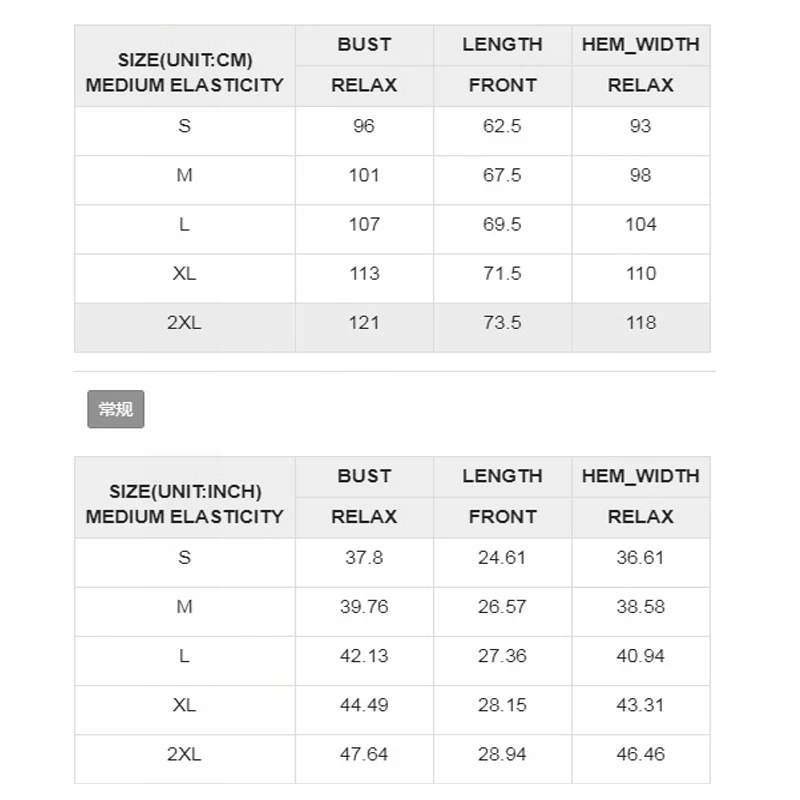Click bust value 96 for size S
Screen dimensions: 800x800
coord(364,126)
